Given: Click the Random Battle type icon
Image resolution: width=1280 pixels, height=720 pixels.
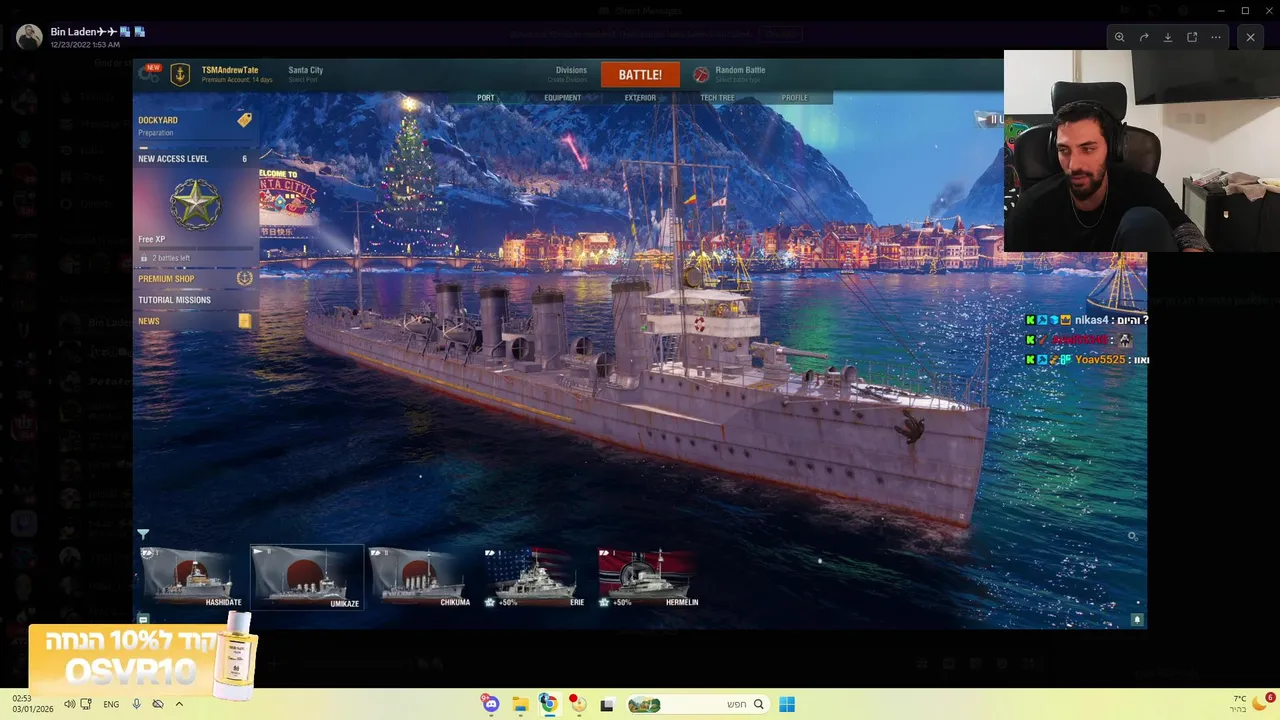Looking at the screenshot, I should pos(701,75).
